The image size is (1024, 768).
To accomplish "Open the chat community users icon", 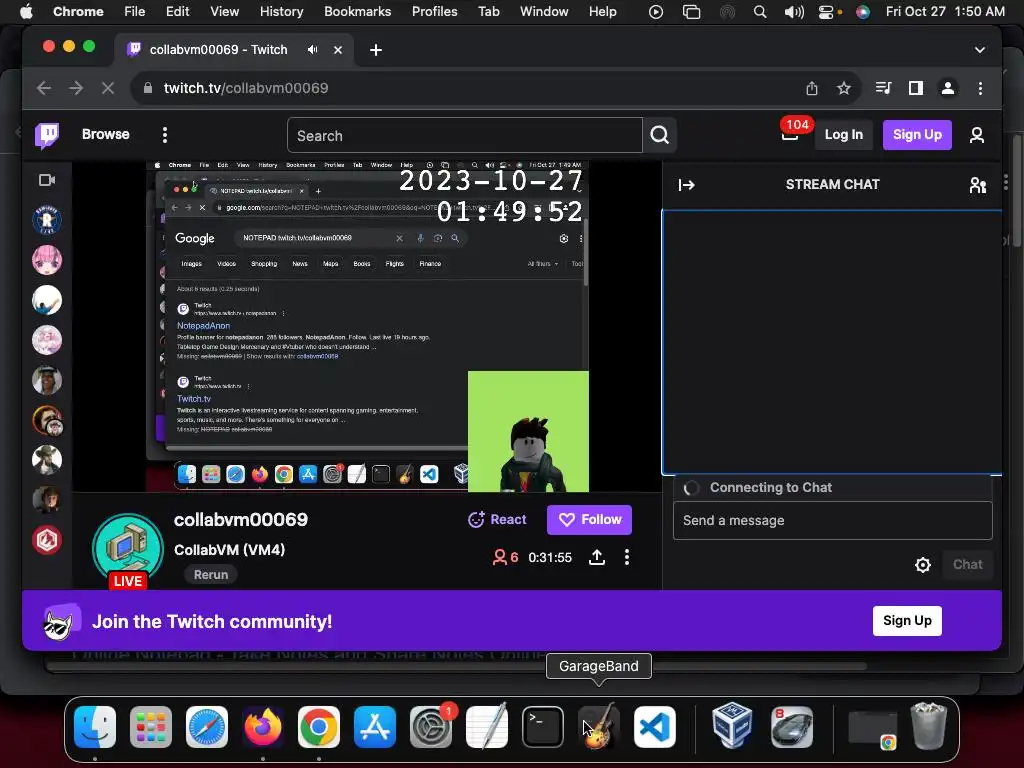I will click(978, 185).
